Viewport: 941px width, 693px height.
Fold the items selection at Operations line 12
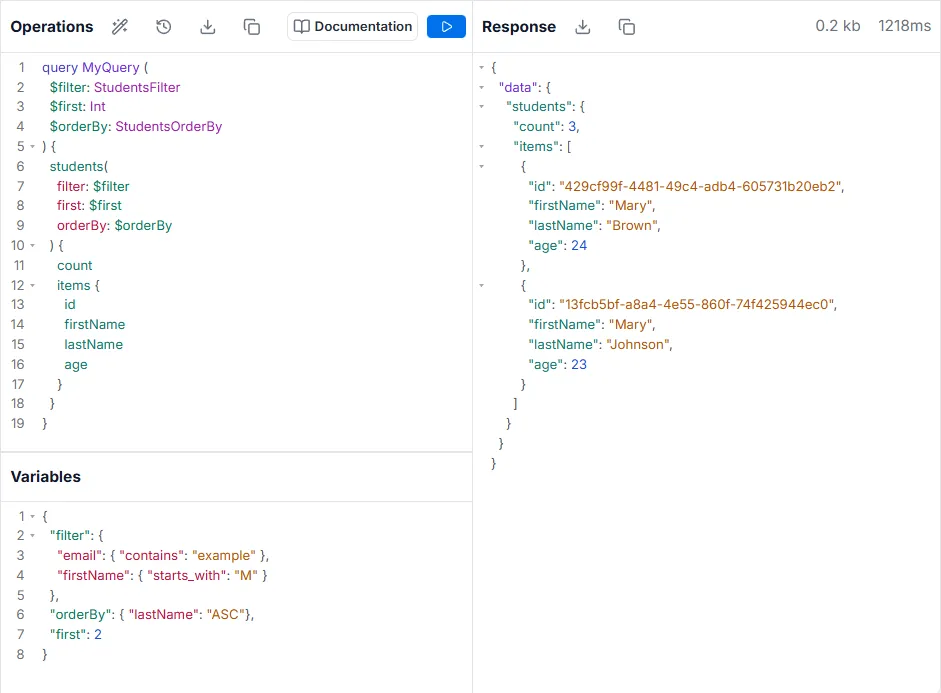(x=32, y=286)
